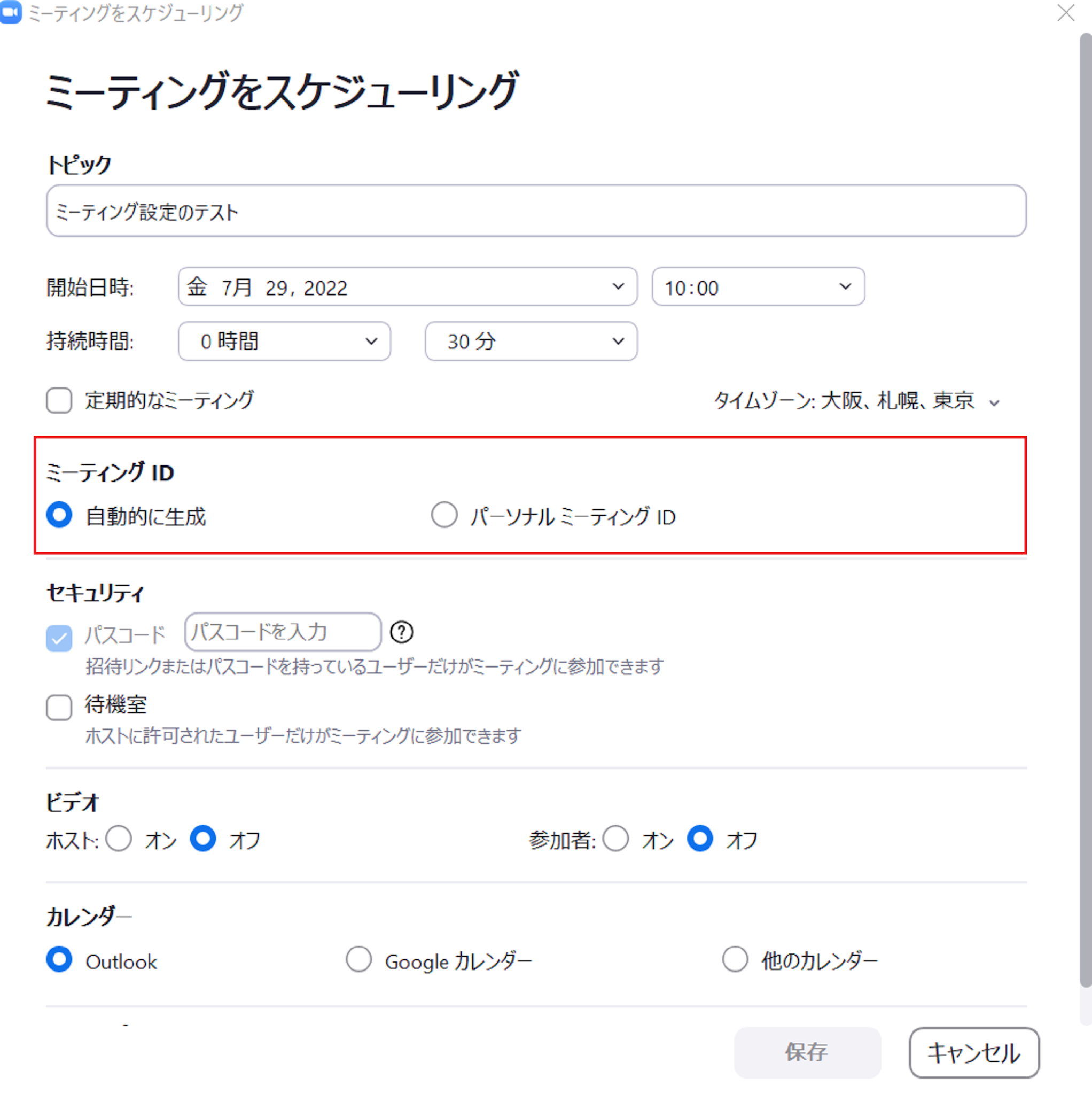Screen dimensions: 1092x1094
Task: Select 他のカレンダー radio button
Action: pos(735,960)
